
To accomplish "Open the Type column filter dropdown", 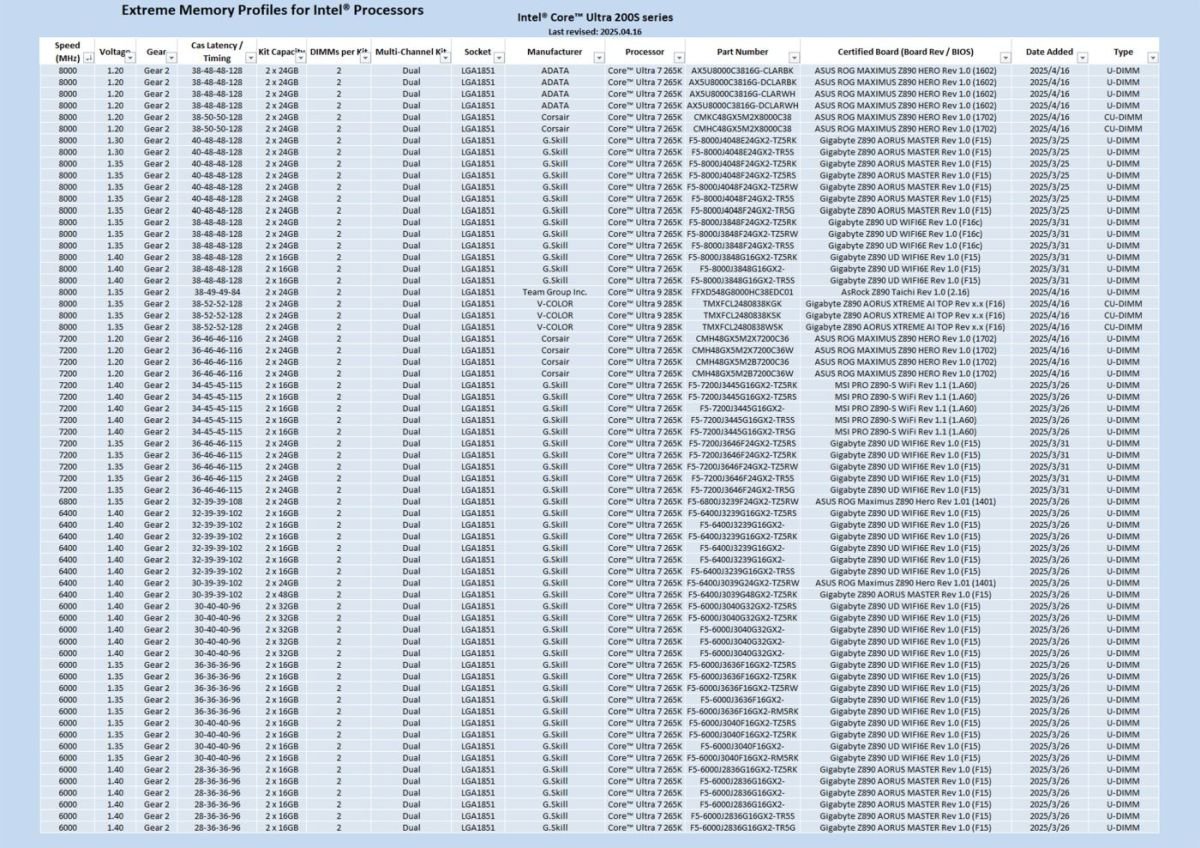I will [x=1152, y=59].
